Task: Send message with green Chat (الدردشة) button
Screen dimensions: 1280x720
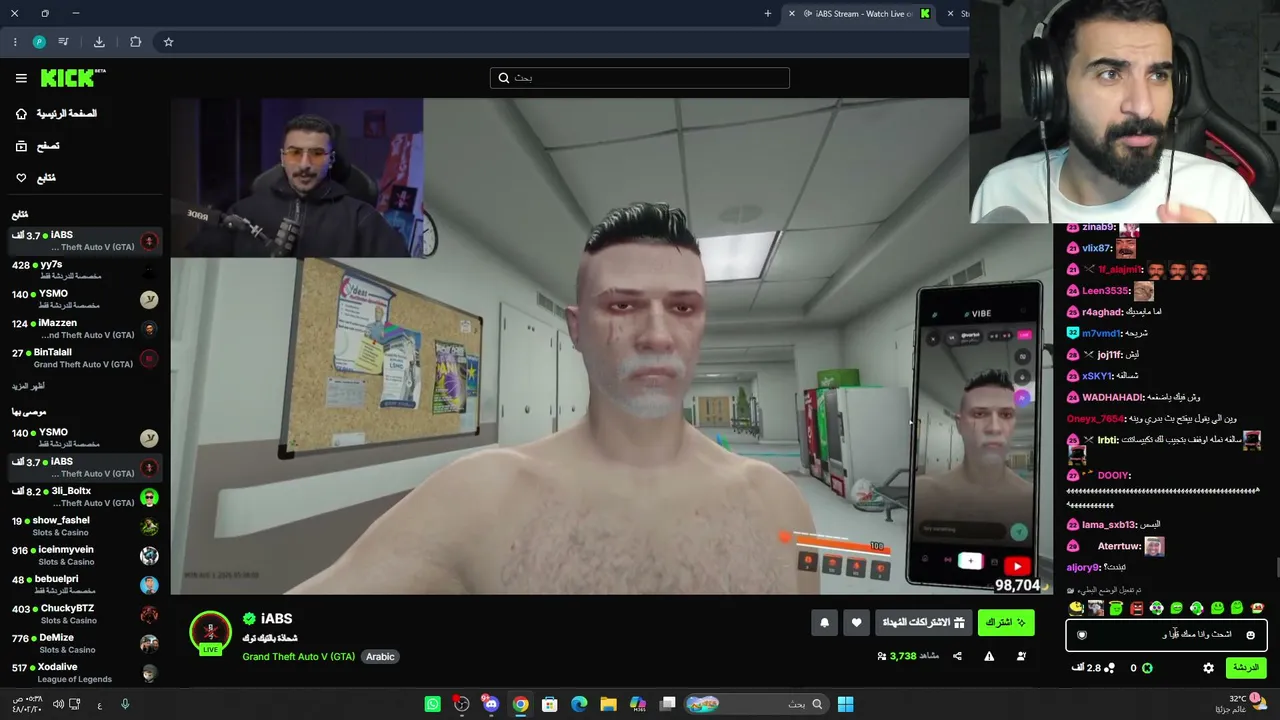Action: pyautogui.click(x=1245, y=668)
